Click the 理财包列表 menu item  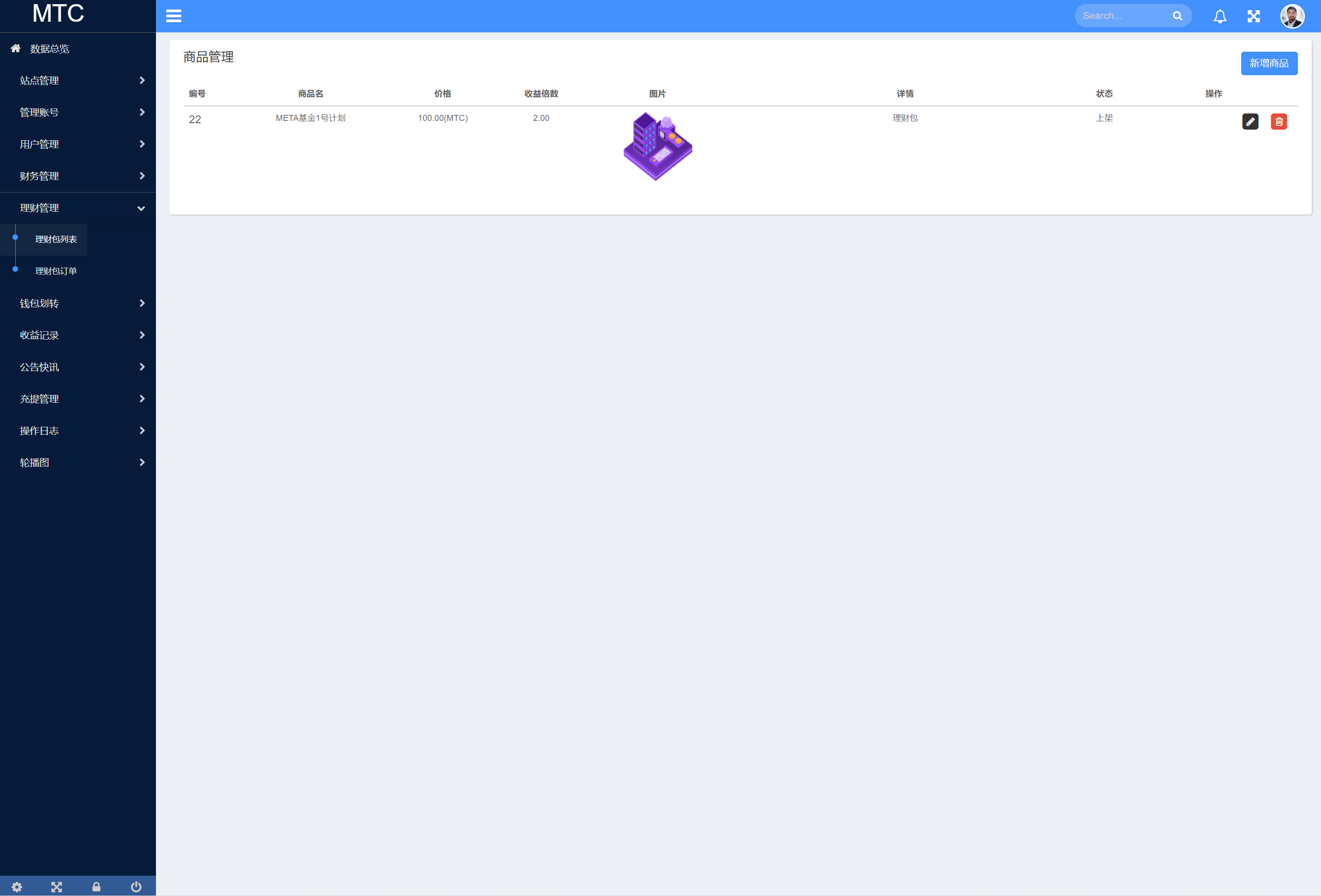pos(55,238)
